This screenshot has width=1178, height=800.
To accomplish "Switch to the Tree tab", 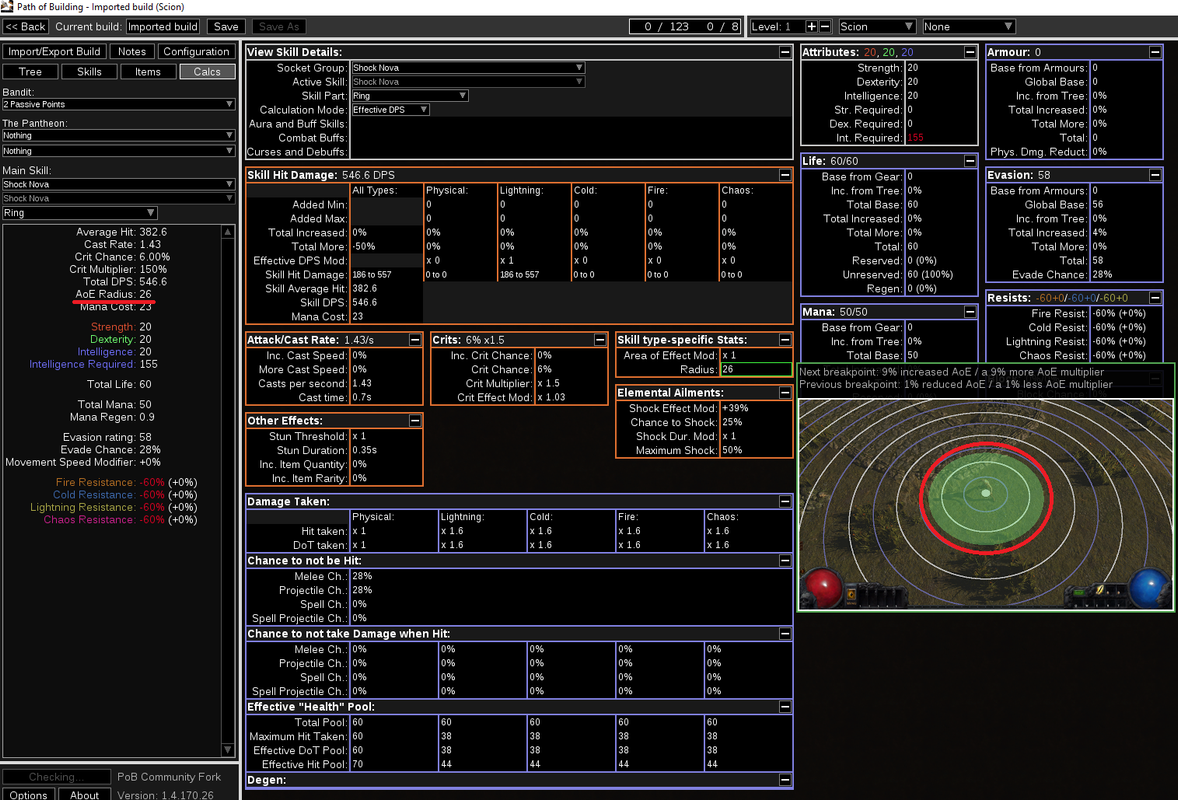I will point(30,71).
